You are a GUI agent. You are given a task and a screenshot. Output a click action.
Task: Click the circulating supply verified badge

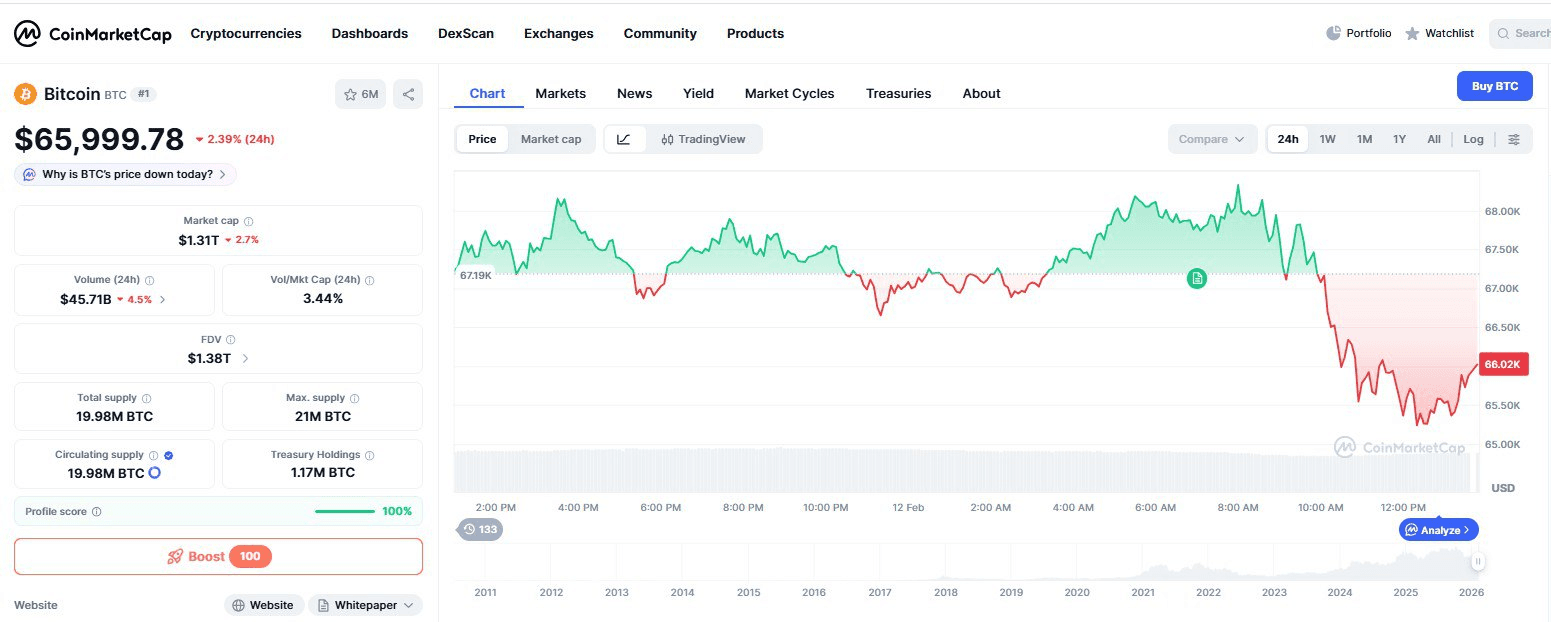(168, 455)
